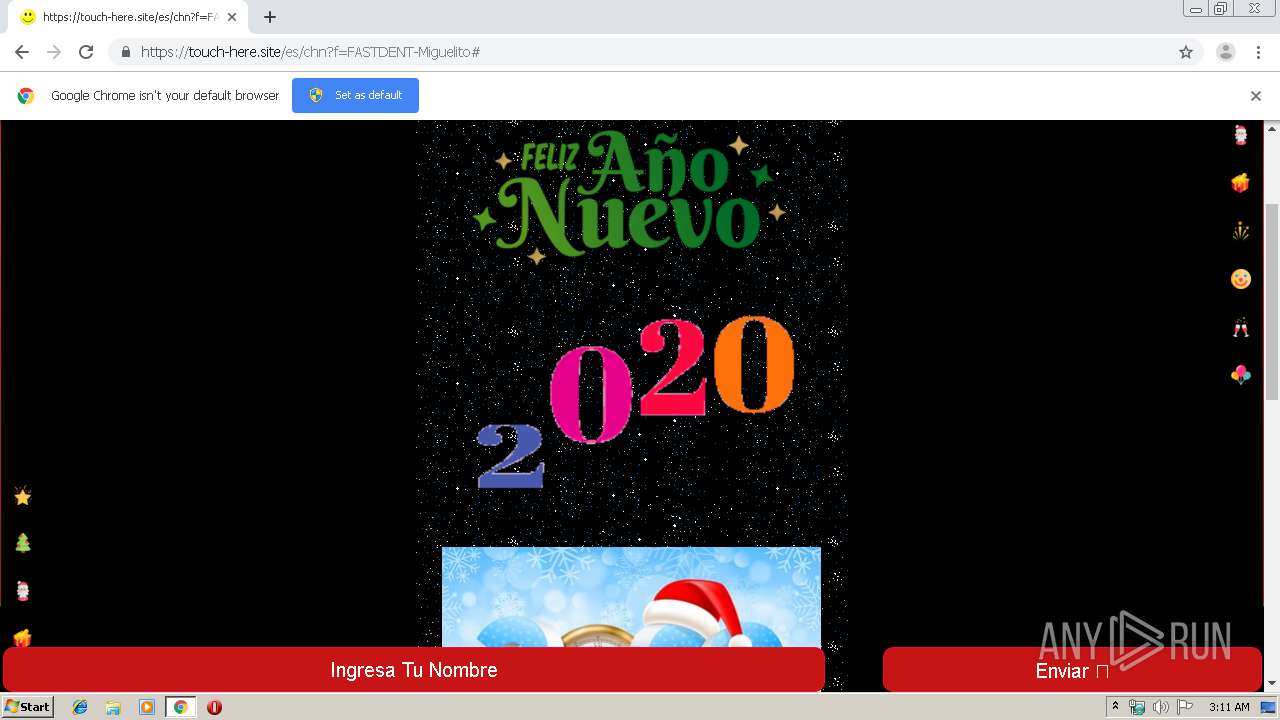Click the volume speaker tray icon
Screen dimensions: 1280x720
[x=1160, y=707]
